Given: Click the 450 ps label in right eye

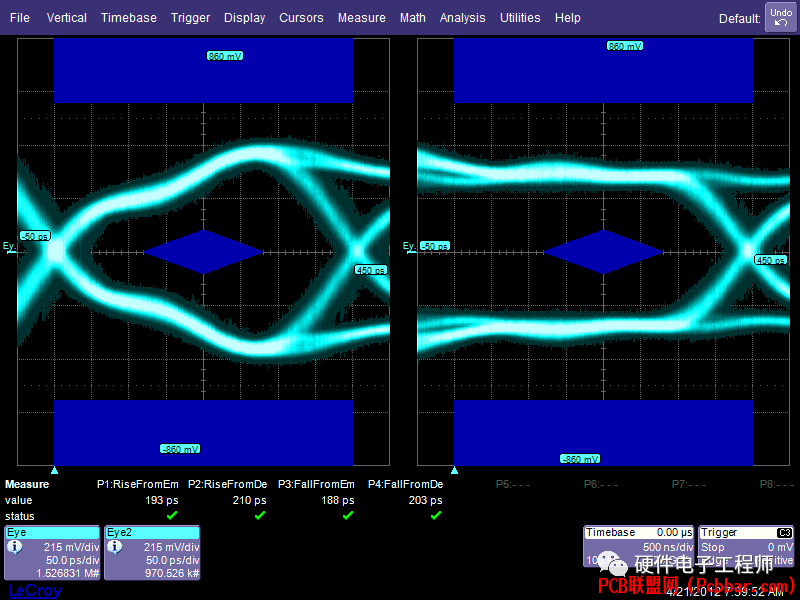Looking at the screenshot, I should pyautogui.click(x=771, y=260).
